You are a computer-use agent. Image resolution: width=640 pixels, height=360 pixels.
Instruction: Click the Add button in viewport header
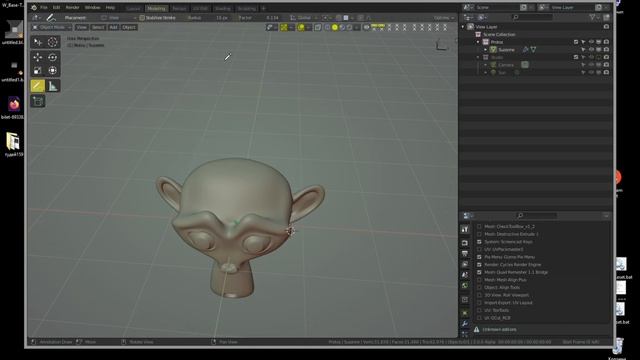[113, 27]
